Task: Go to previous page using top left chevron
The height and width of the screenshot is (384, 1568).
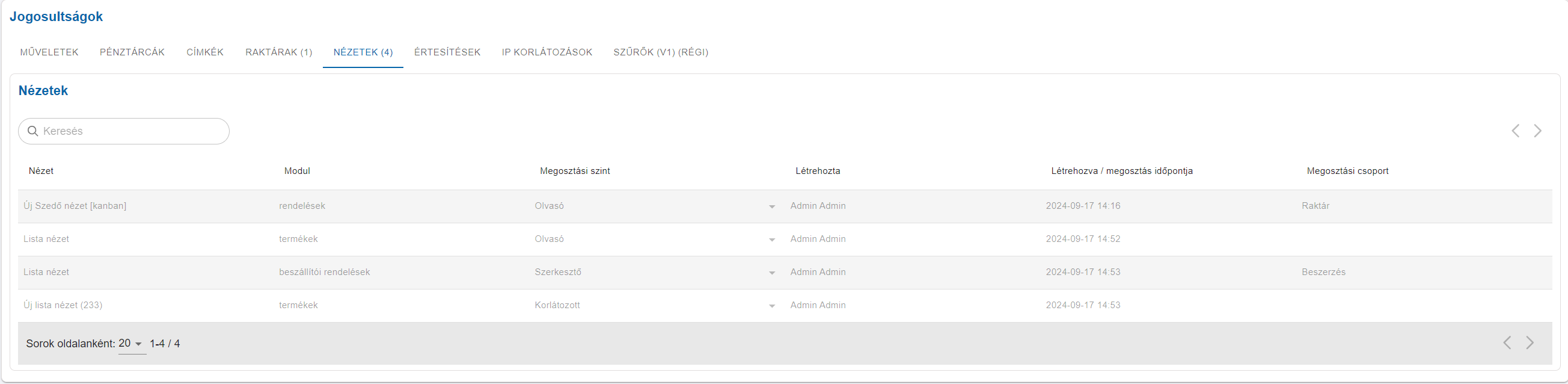Action: (x=1516, y=131)
